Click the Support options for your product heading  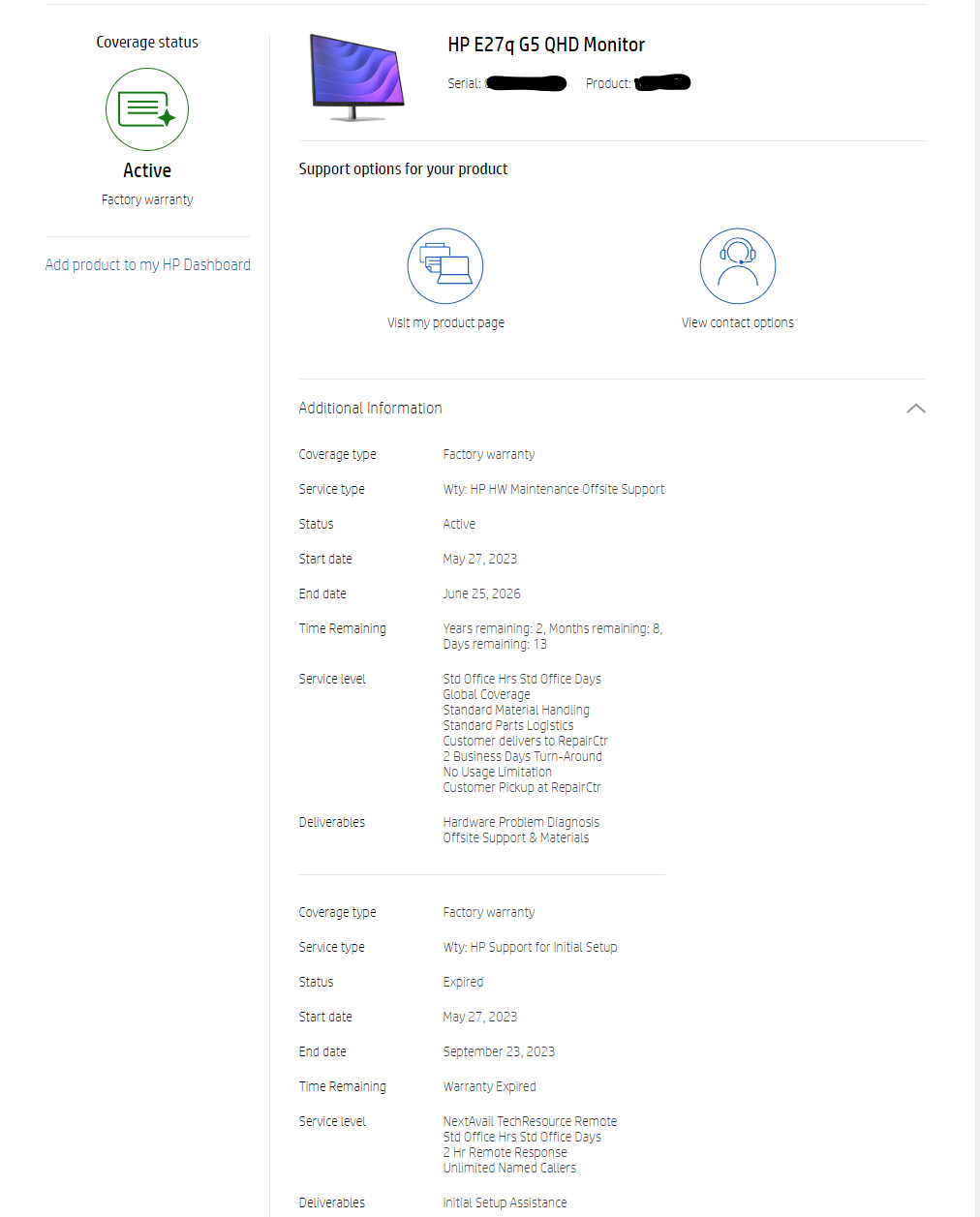pos(403,168)
